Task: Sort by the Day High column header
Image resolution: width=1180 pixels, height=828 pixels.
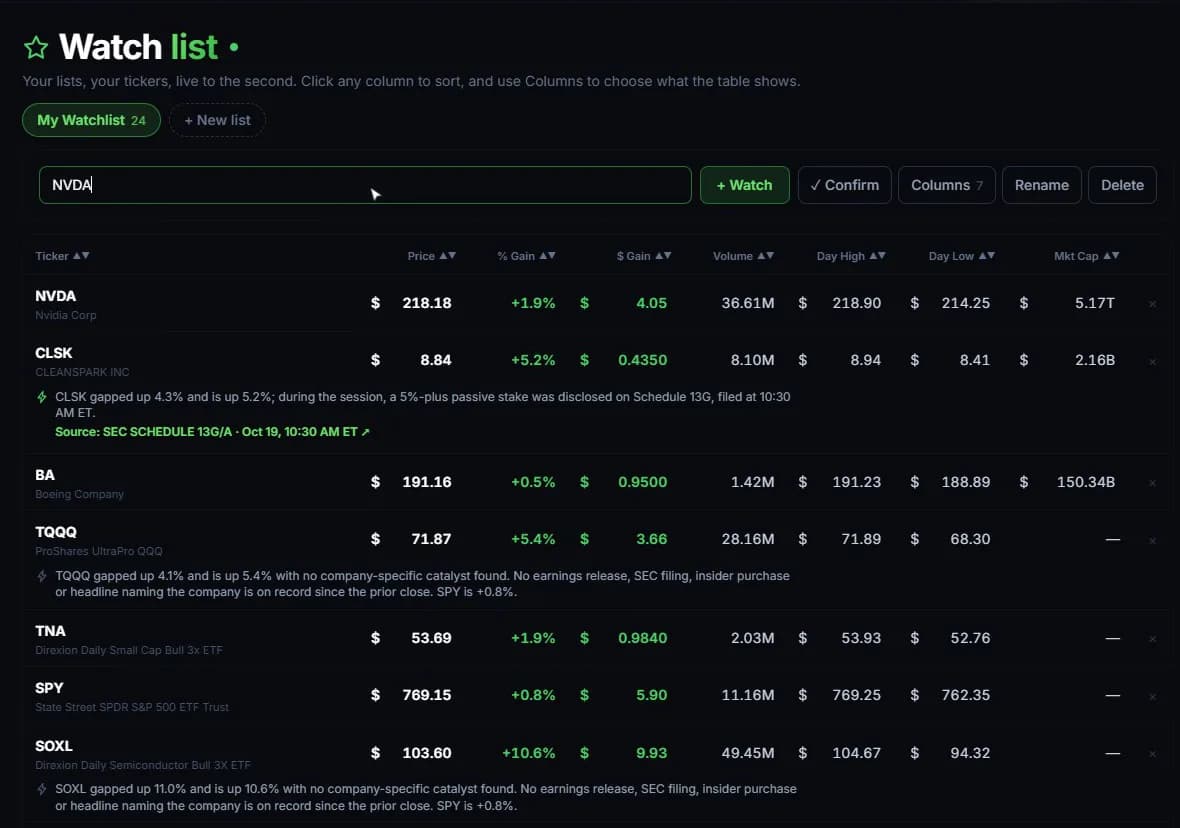Action: [850, 256]
